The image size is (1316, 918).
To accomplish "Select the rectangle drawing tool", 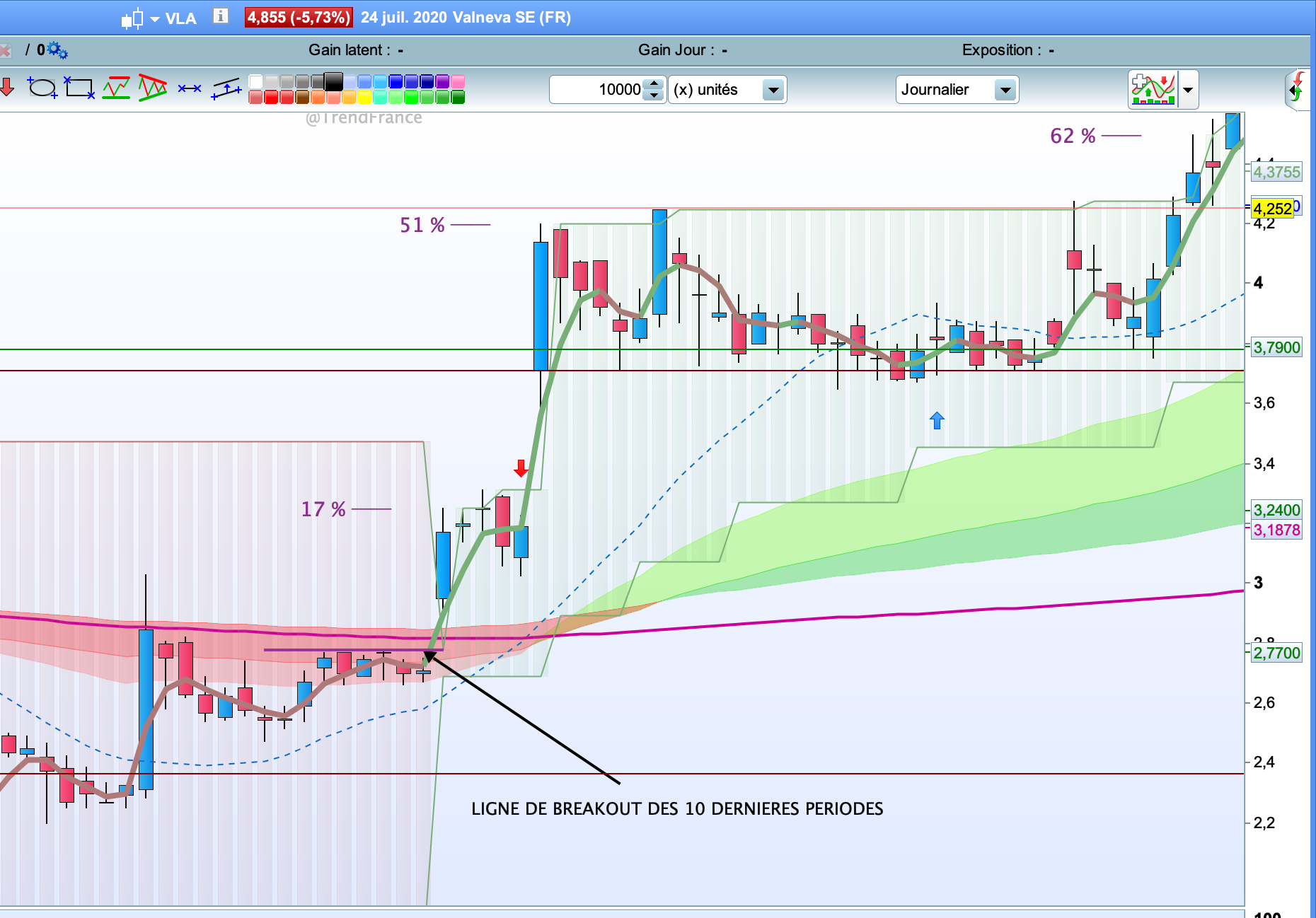I will (x=79, y=88).
